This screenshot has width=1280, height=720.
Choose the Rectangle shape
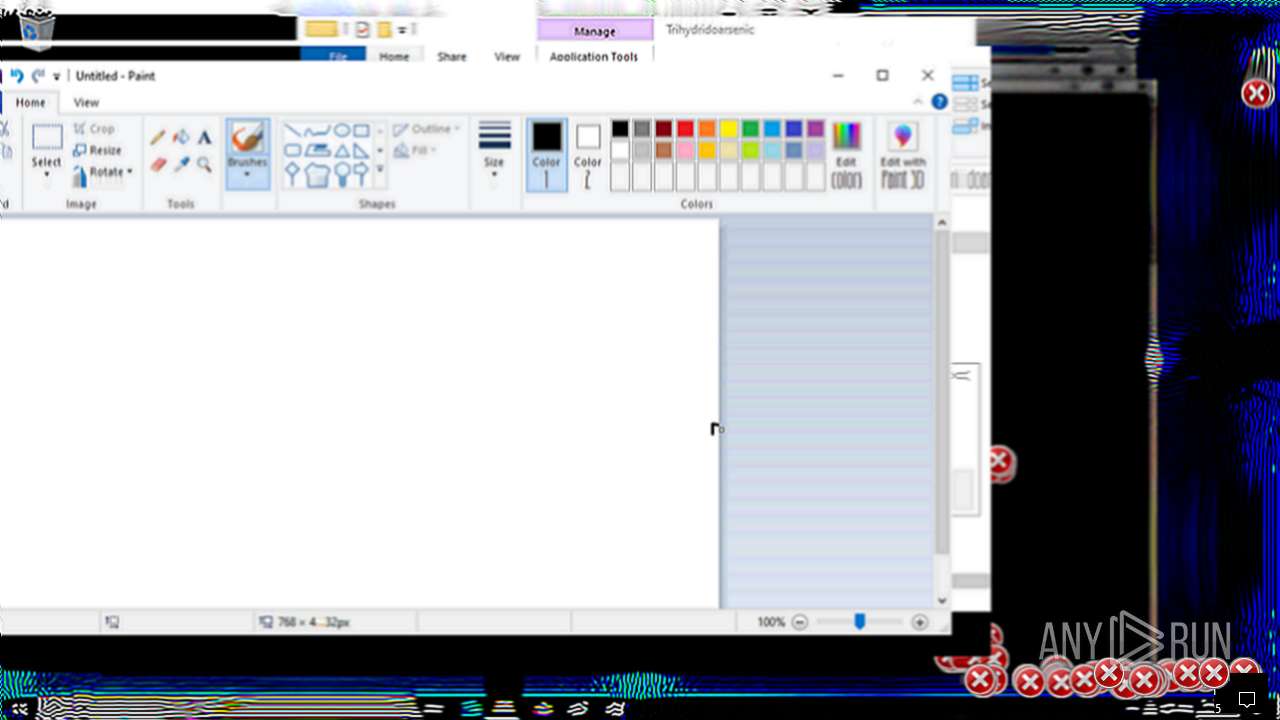(x=361, y=131)
